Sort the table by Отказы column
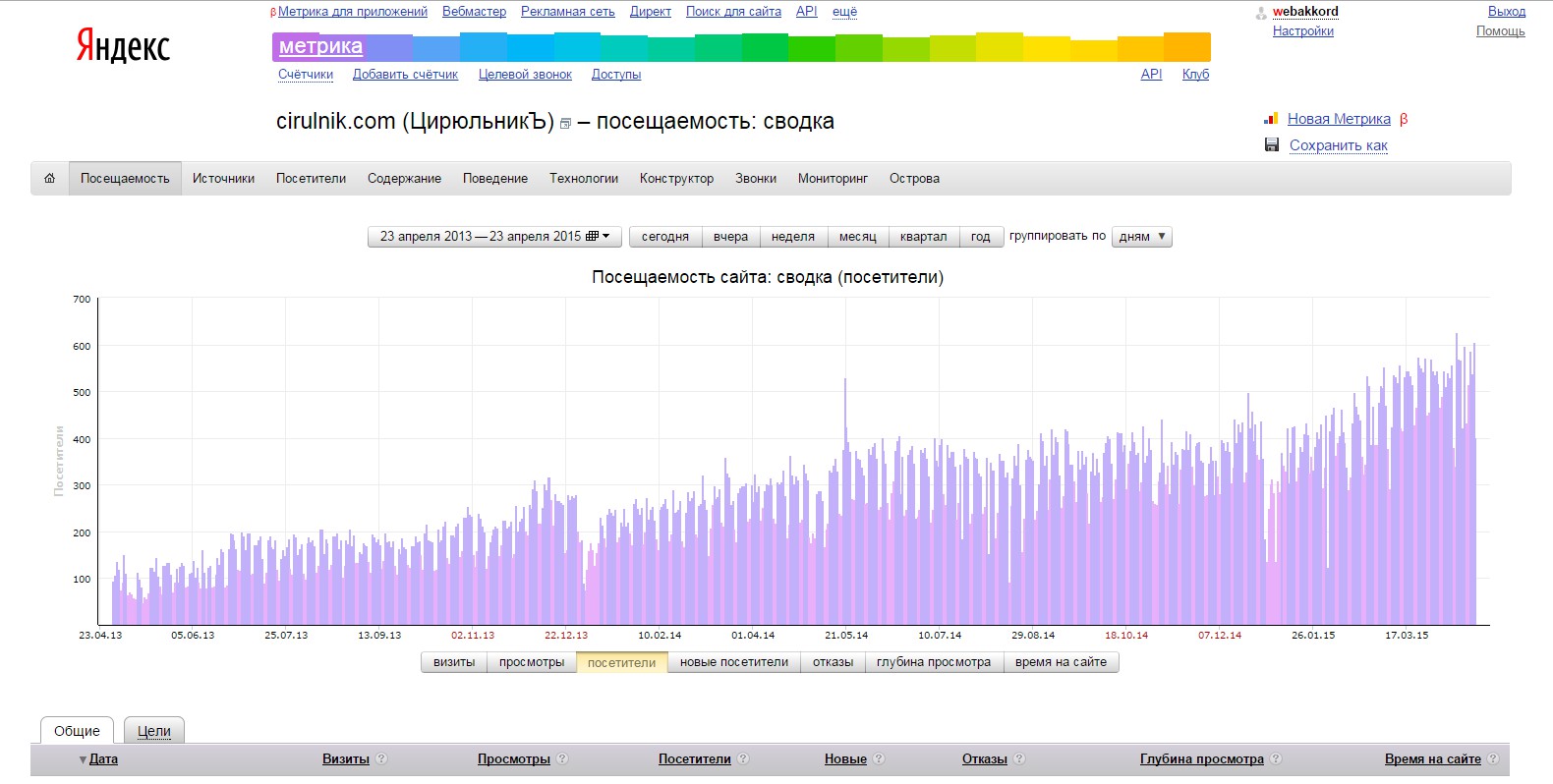1553x784 pixels. click(x=985, y=758)
